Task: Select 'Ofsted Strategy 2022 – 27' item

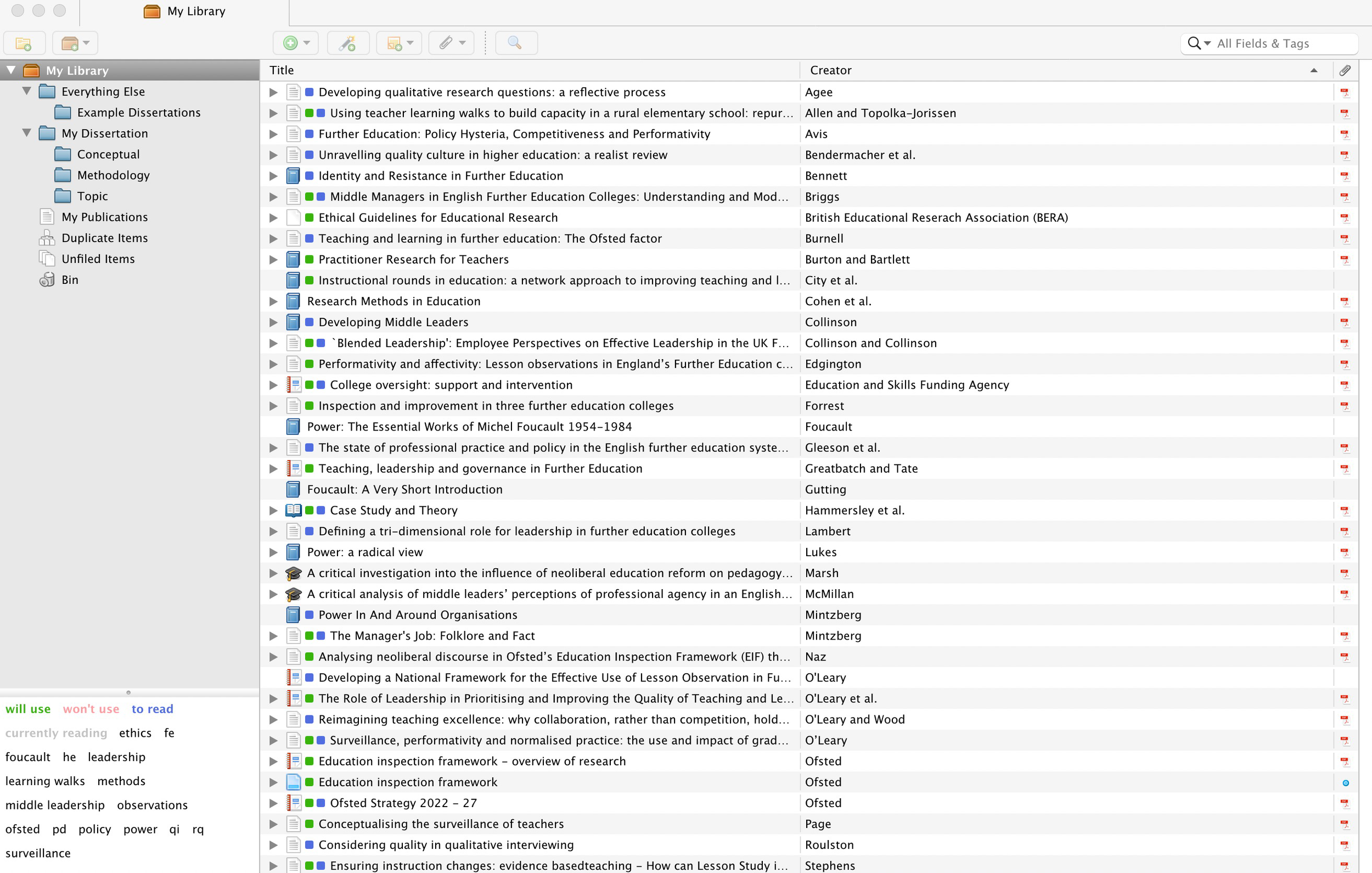Action: click(403, 803)
